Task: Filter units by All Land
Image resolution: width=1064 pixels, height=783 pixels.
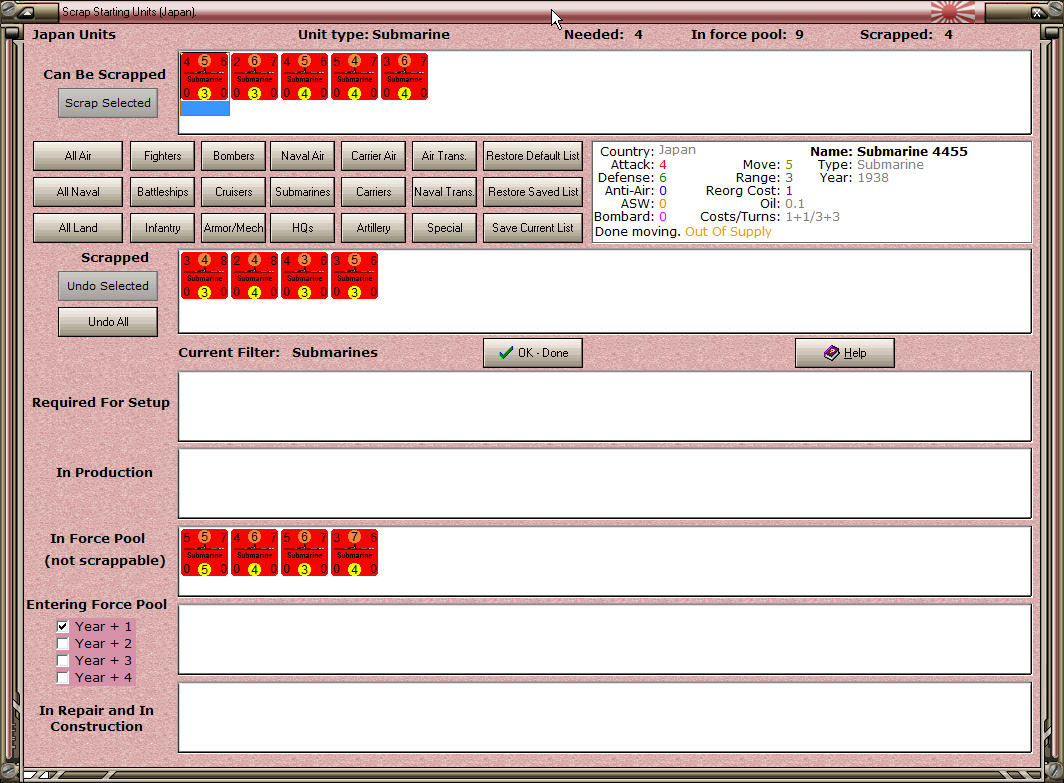Action: [78, 228]
